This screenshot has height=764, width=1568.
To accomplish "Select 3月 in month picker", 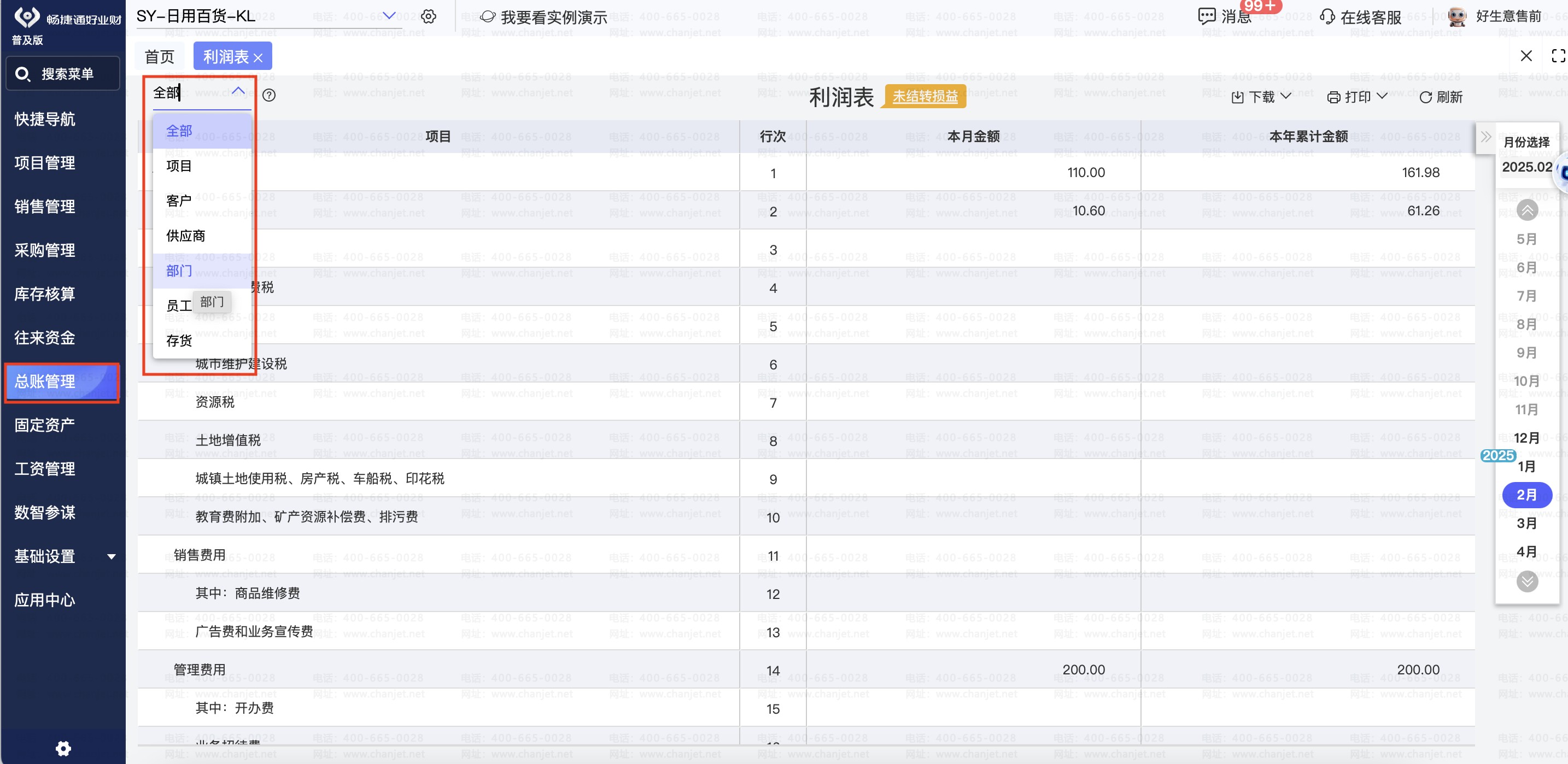I will click(1525, 523).
